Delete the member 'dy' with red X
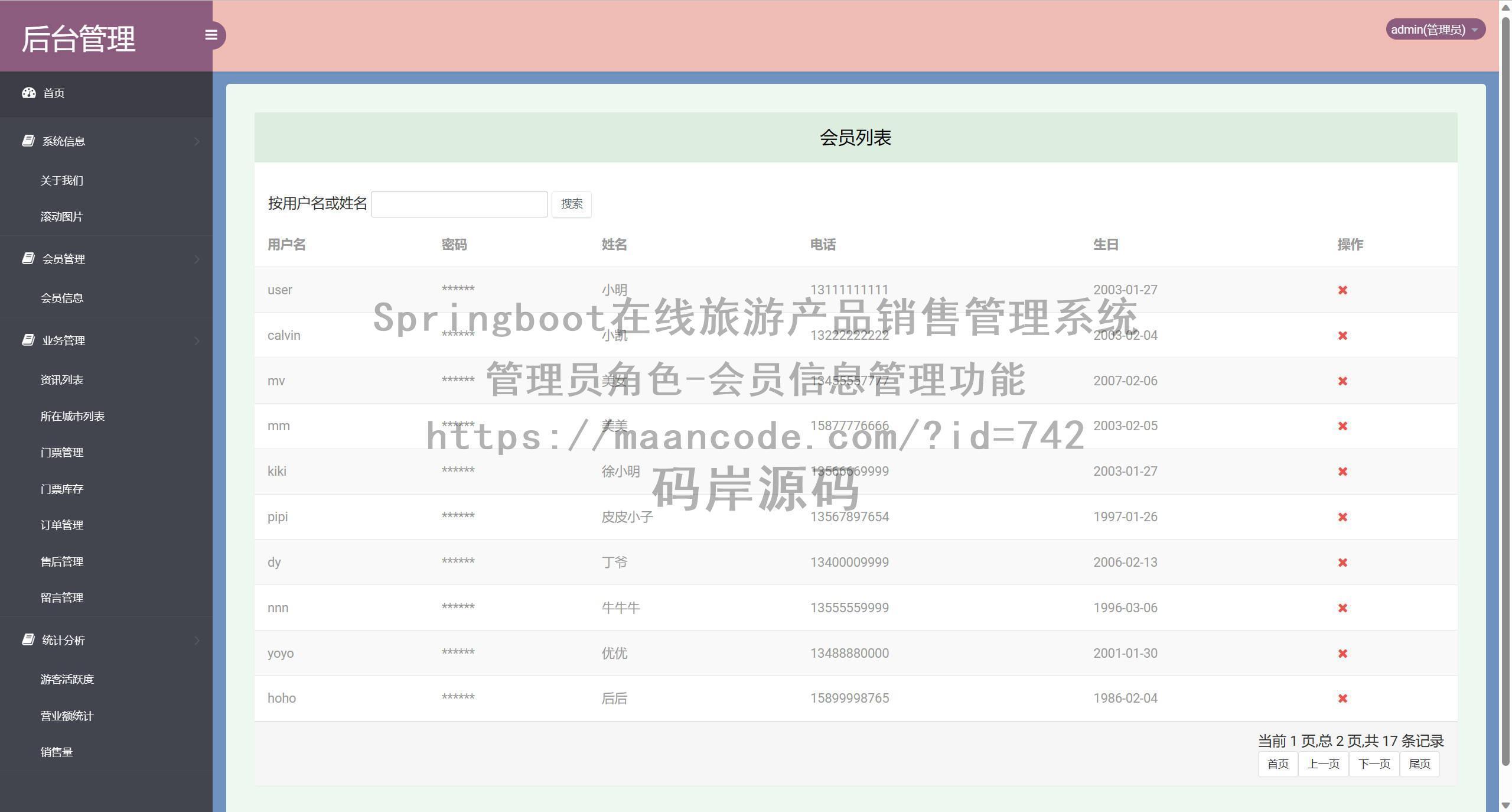Viewport: 1512px width, 812px height. pos(1342,563)
